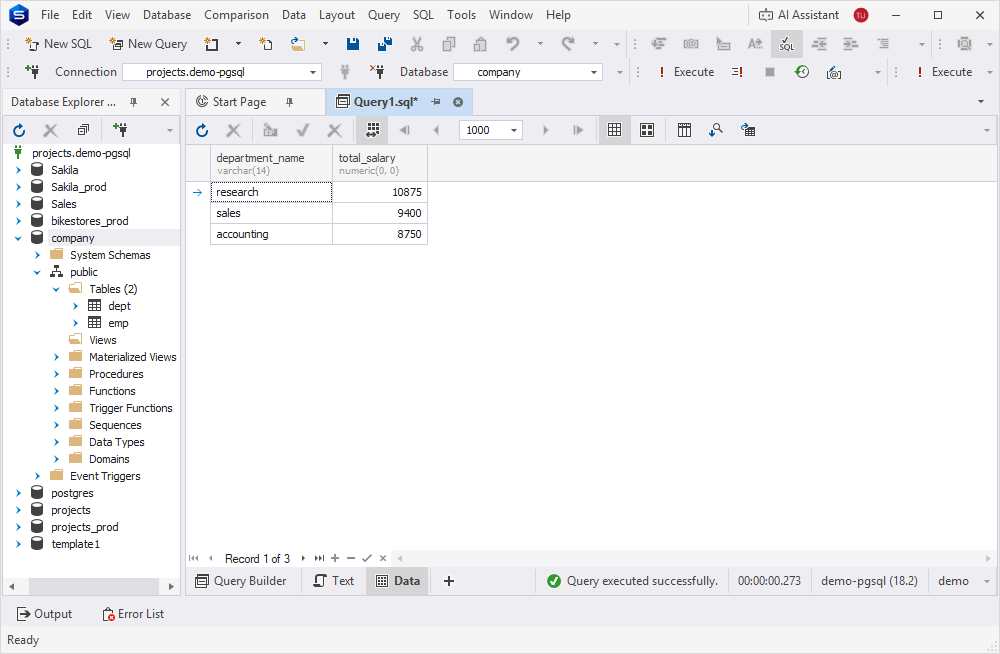Open the Database menu
The height and width of the screenshot is (654, 1000).
click(x=166, y=15)
